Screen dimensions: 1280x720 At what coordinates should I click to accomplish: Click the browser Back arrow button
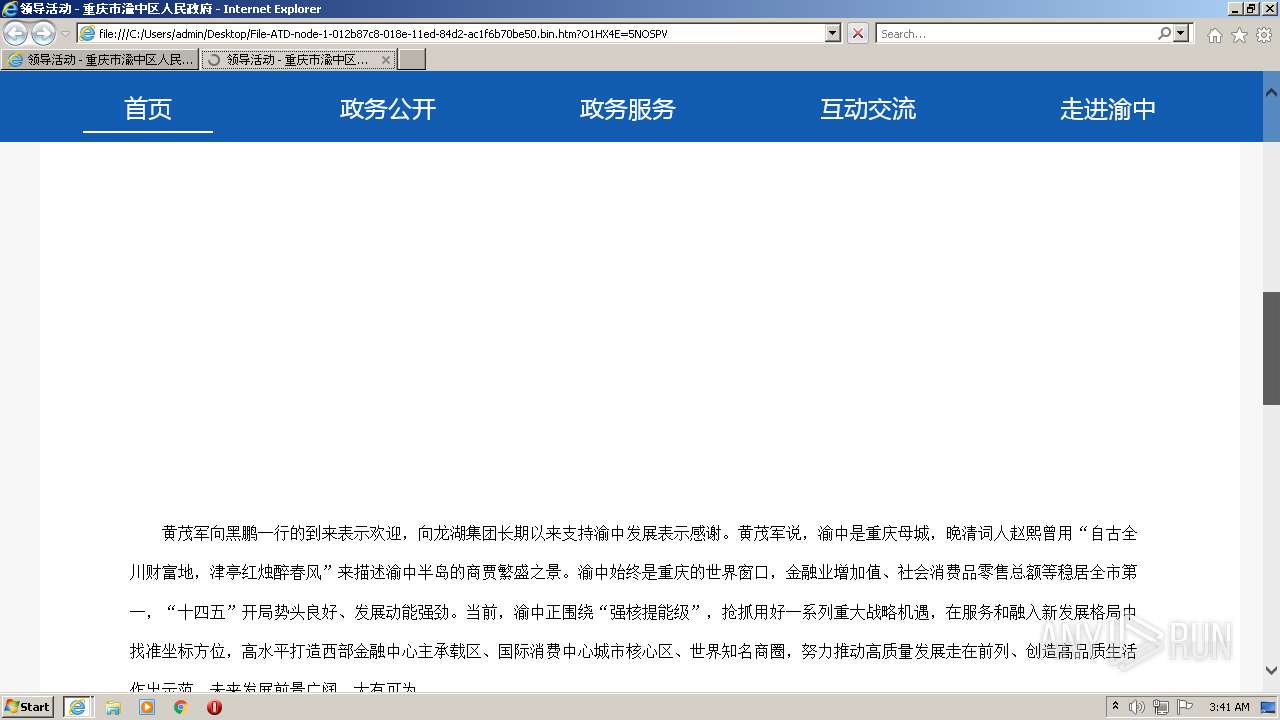point(15,34)
